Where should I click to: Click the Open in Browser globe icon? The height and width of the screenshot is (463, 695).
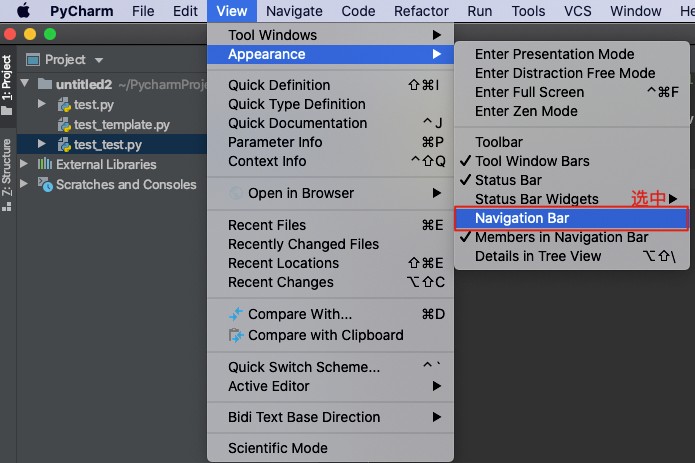coord(236,193)
